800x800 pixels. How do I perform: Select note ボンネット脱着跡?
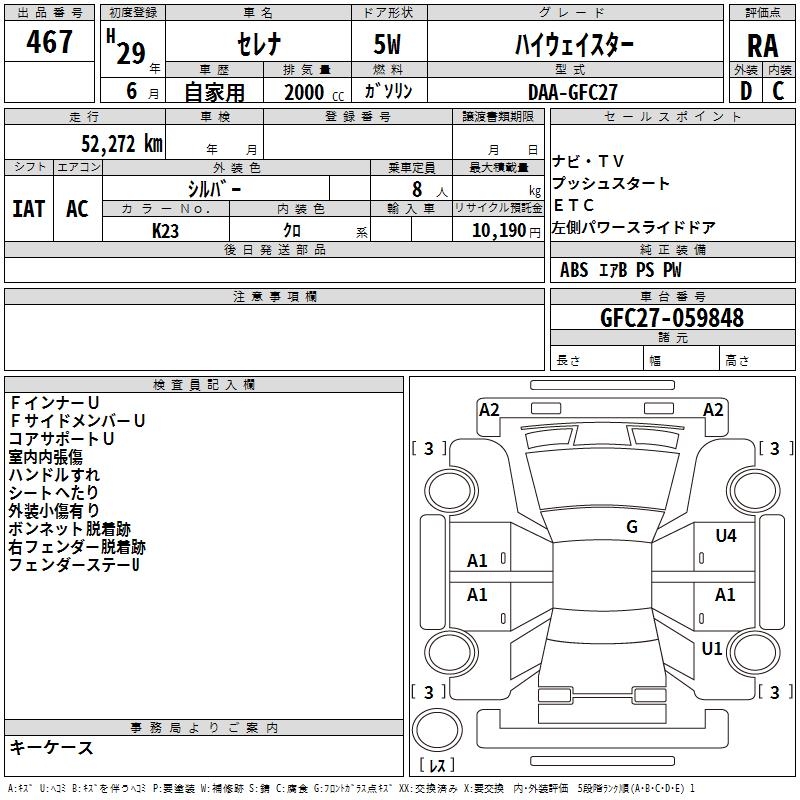pyautogui.click(x=69, y=529)
